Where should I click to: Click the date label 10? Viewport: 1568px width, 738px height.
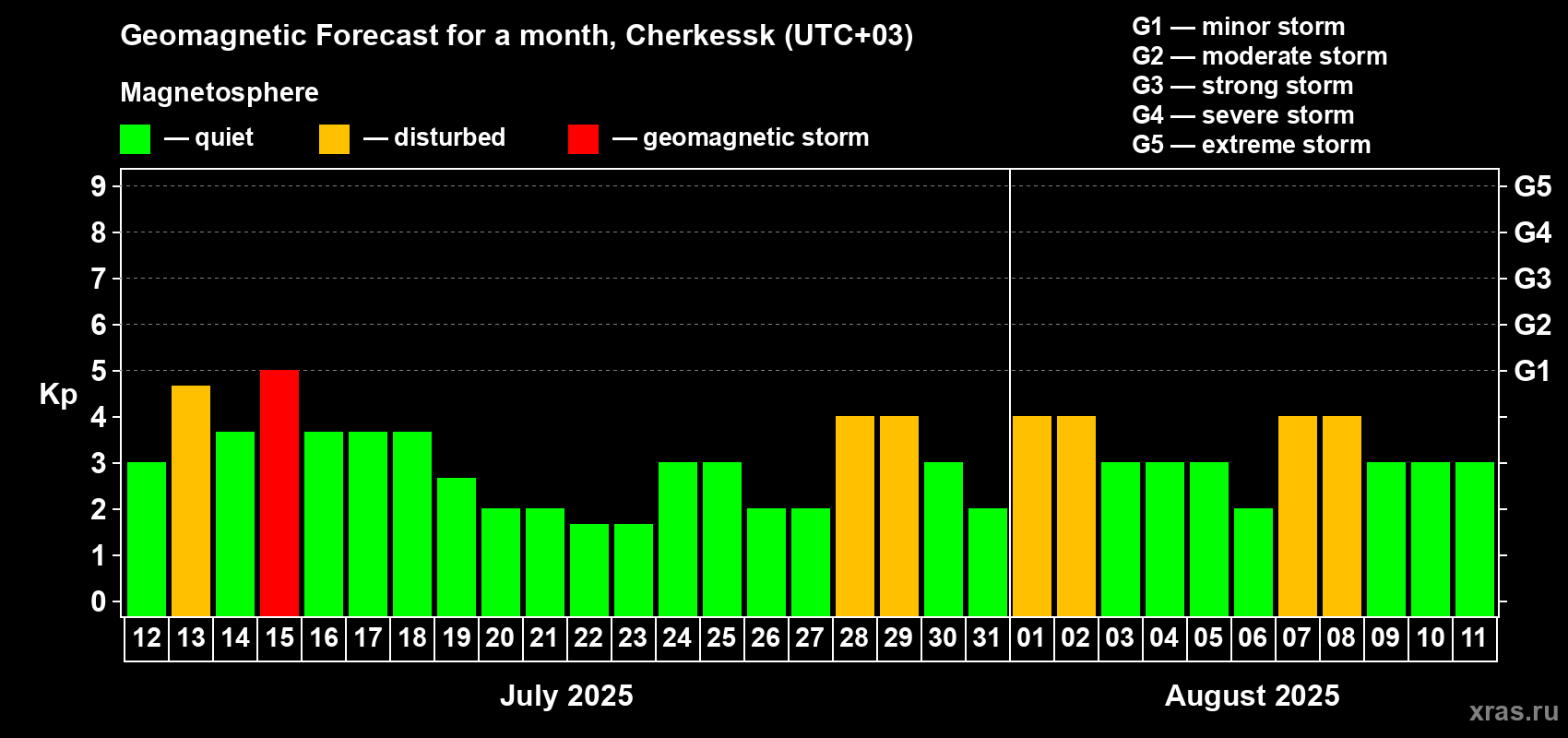[1431, 638]
